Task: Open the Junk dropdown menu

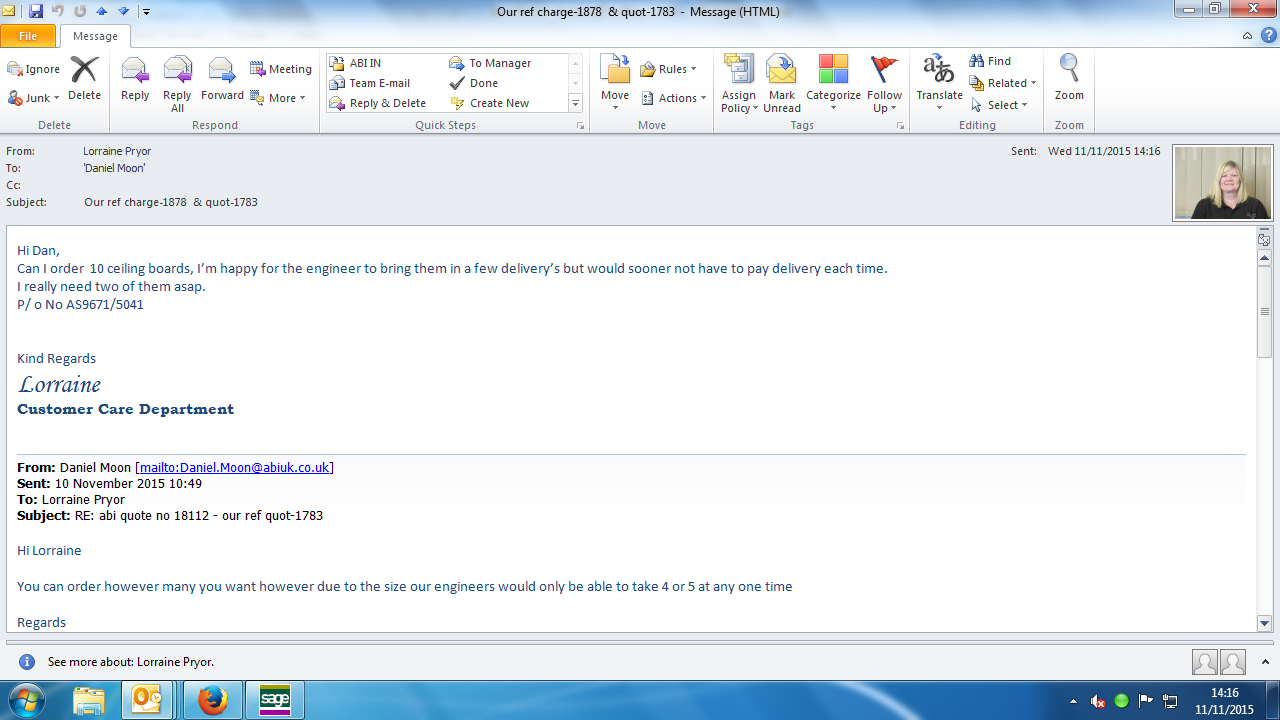Action: click(34, 98)
